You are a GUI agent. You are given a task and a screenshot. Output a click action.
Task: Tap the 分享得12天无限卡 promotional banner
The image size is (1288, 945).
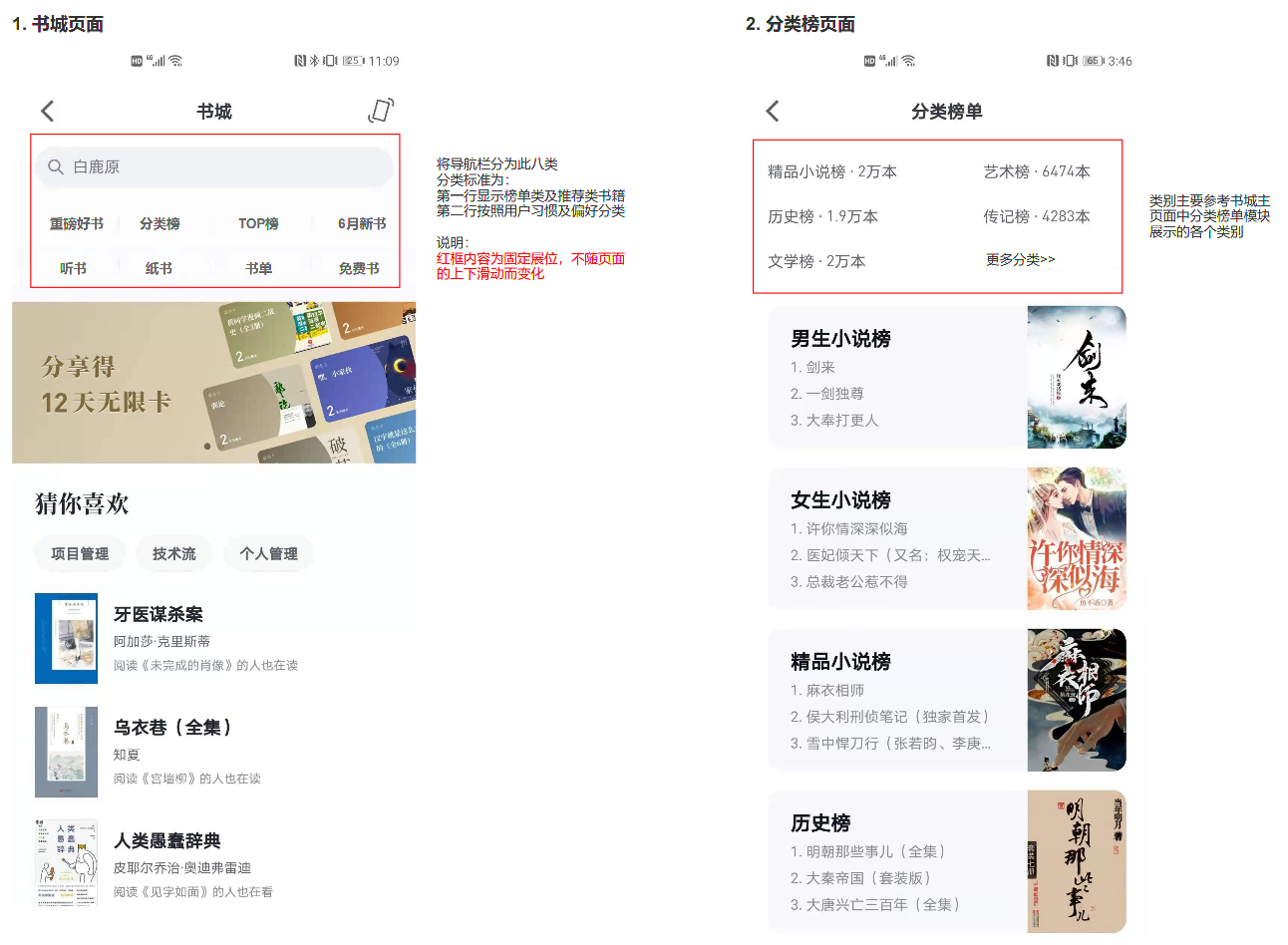point(213,383)
